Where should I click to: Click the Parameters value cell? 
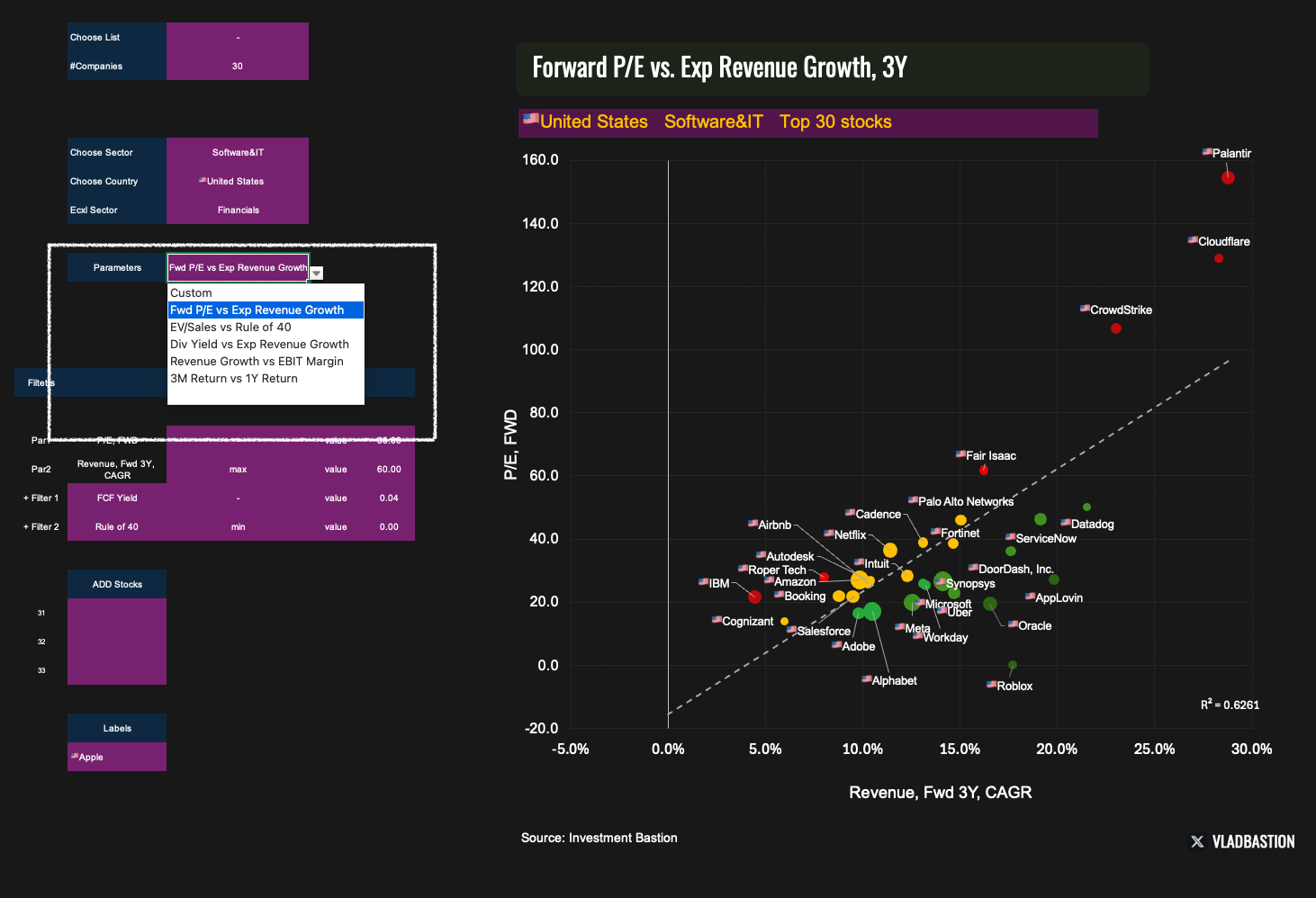tap(238, 267)
